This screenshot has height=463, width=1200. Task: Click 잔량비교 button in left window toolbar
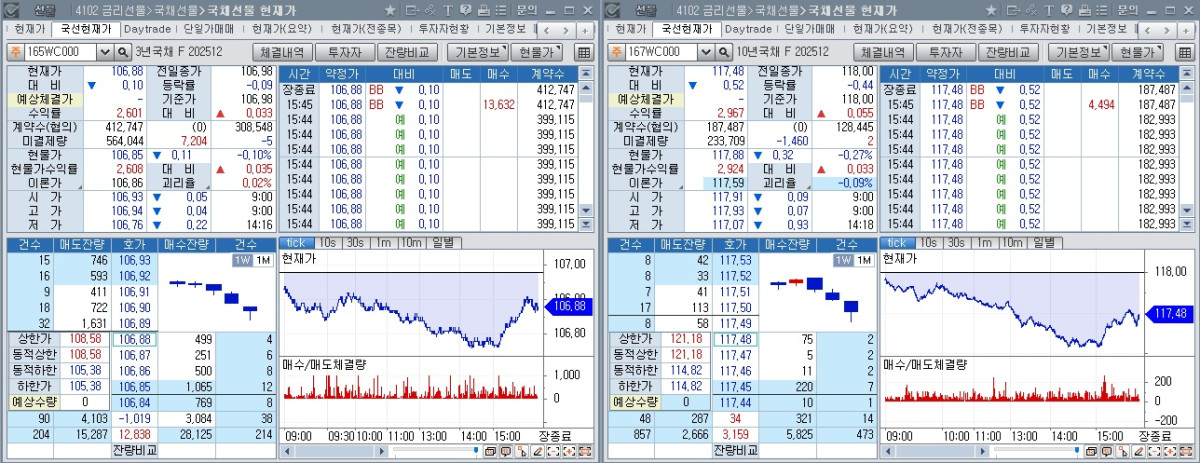click(407, 52)
